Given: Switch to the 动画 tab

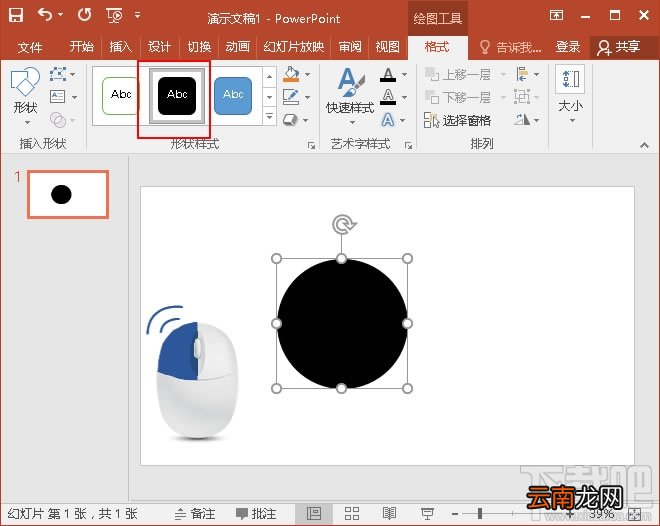Looking at the screenshot, I should pos(237,47).
